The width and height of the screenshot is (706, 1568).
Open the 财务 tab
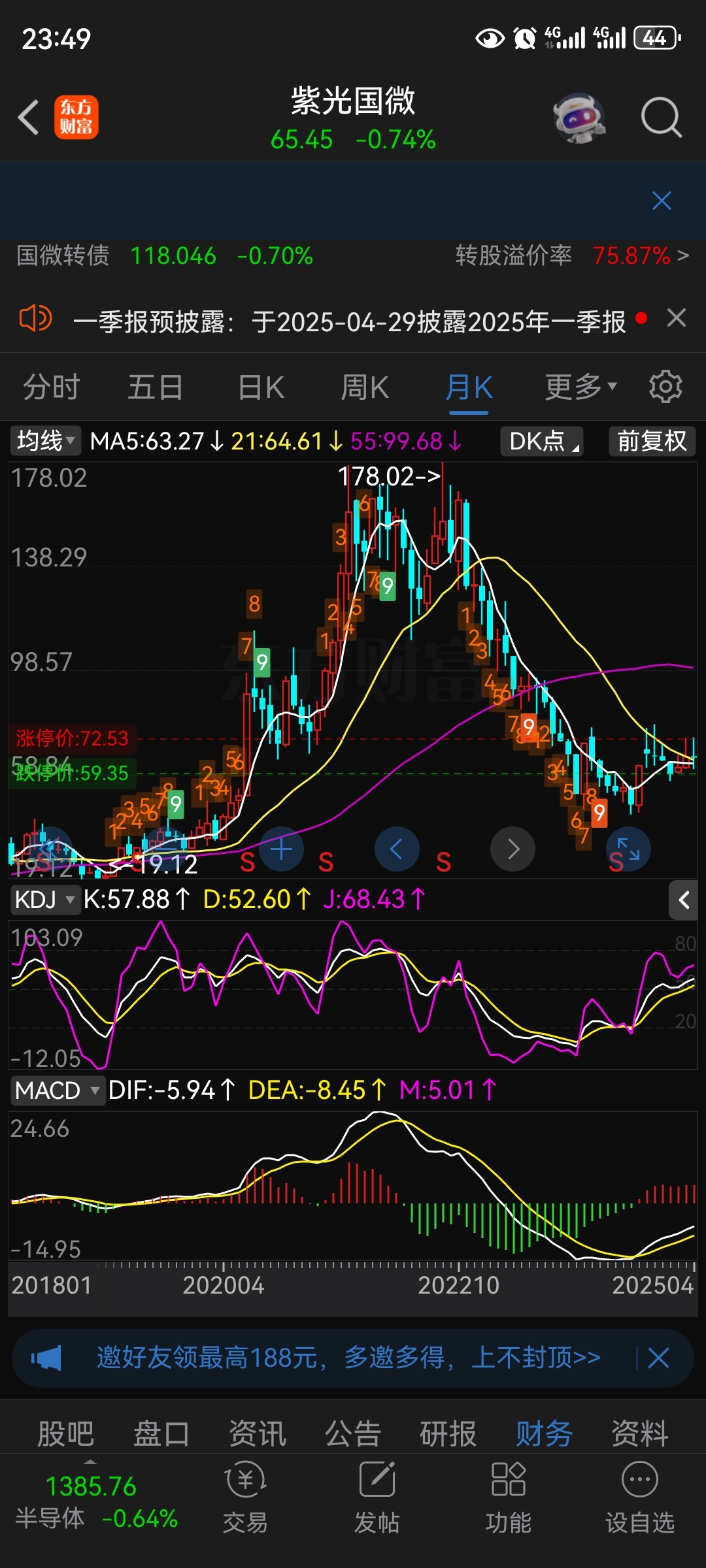click(x=544, y=1434)
